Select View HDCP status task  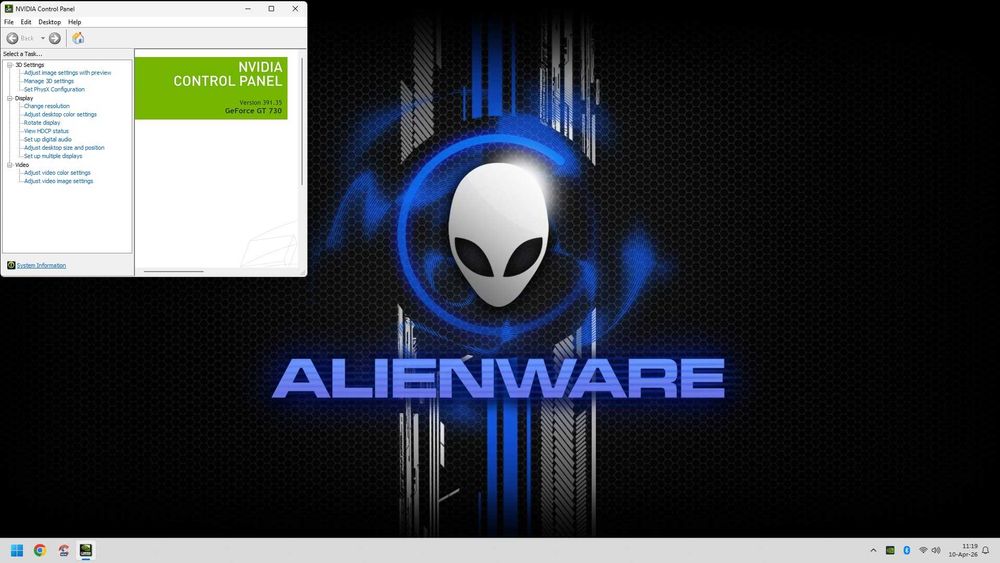click(46, 131)
